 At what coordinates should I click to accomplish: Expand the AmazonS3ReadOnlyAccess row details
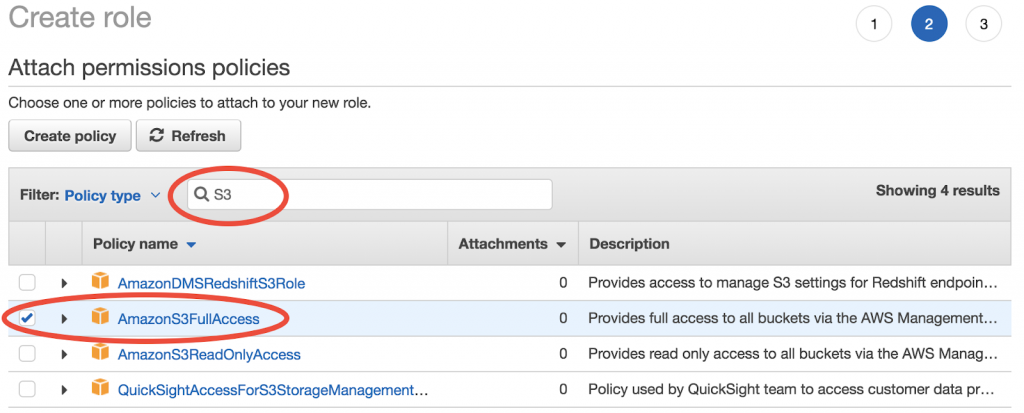(64, 355)
